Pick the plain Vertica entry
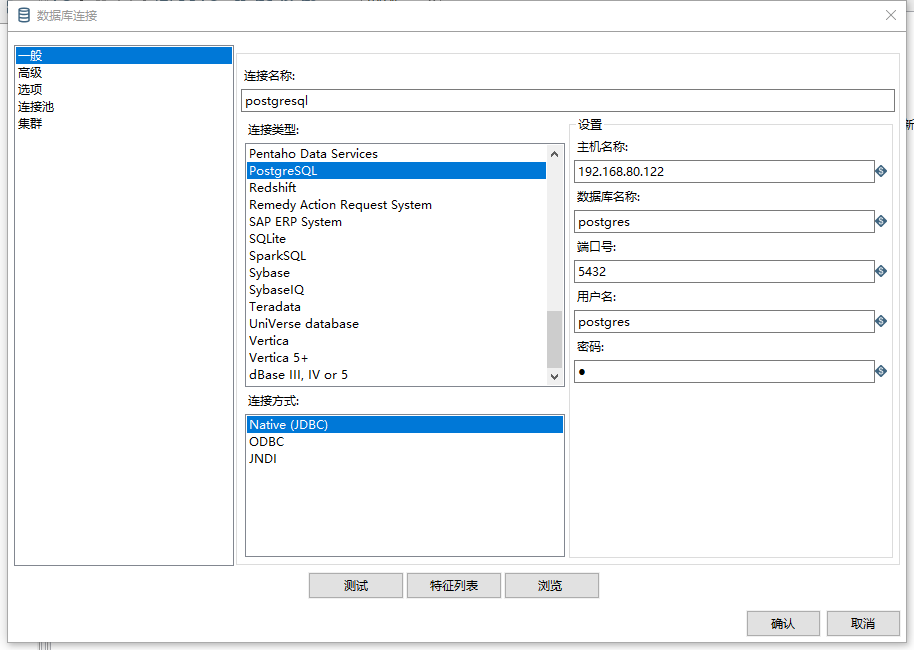Screen dimensions: 914x650 click(x=396, y=340)
